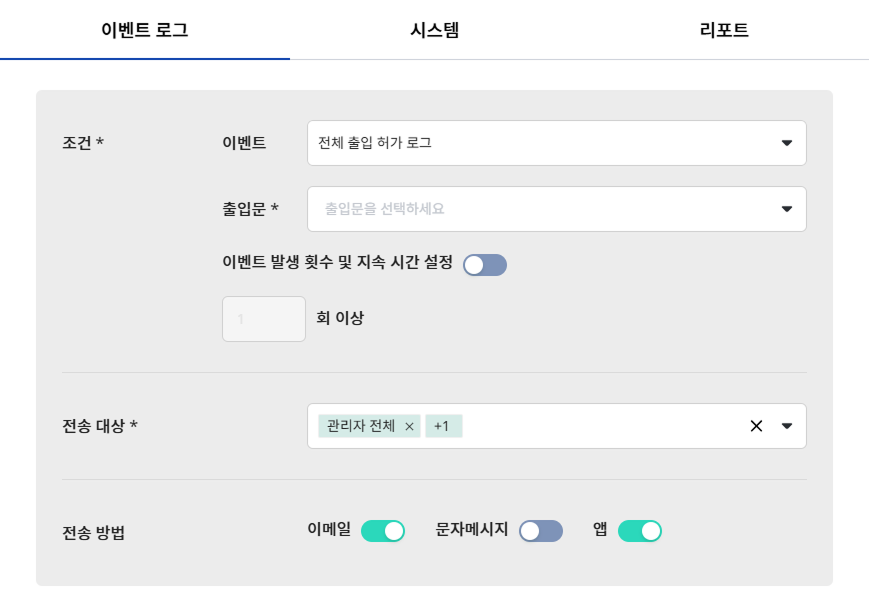The width and height of the screenshot is (869, 612).
Task: Expand the 이벤트 dropdown arrow
Action: [787, 143]
